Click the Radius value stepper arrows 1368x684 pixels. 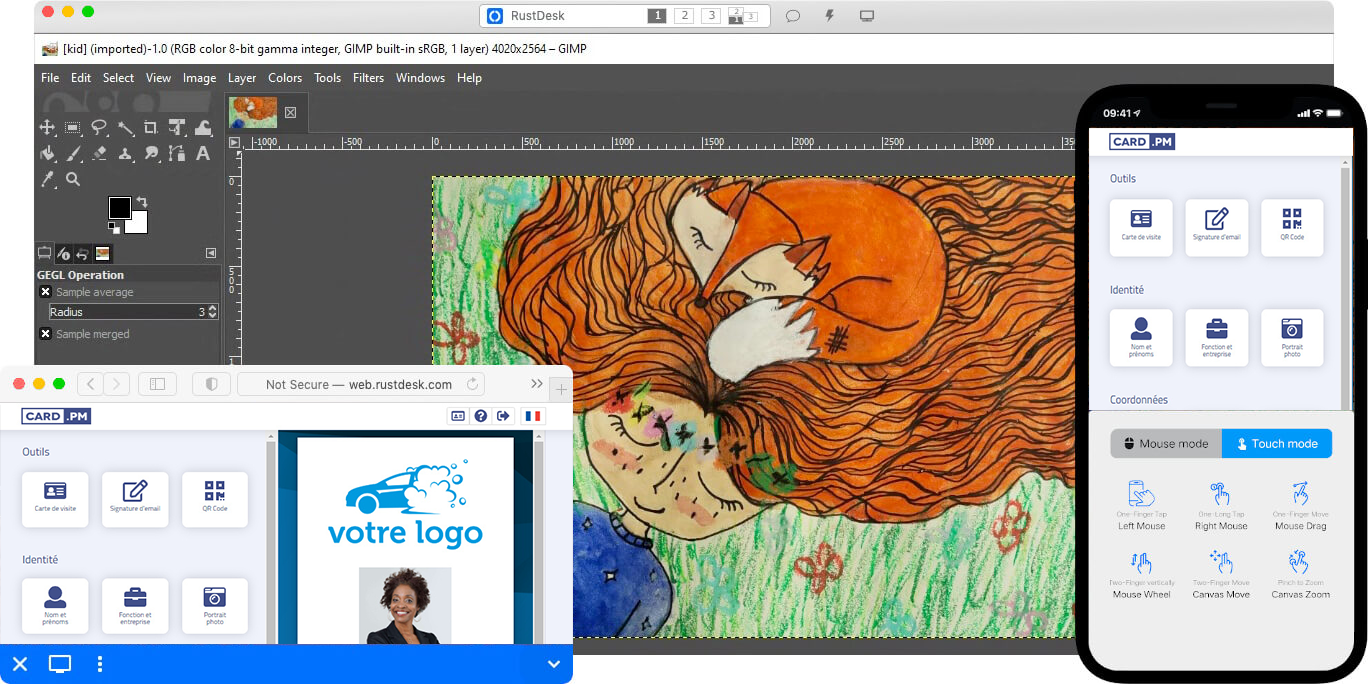[x=212, y=312]
